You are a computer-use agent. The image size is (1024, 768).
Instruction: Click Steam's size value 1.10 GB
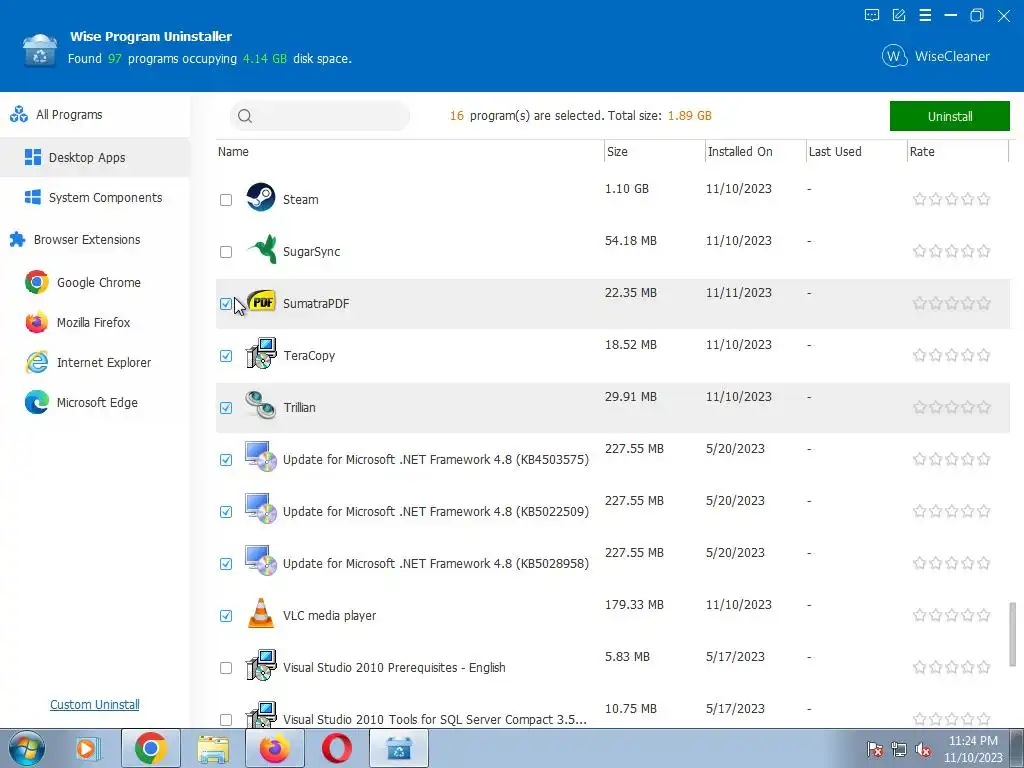tap(627, 189)
